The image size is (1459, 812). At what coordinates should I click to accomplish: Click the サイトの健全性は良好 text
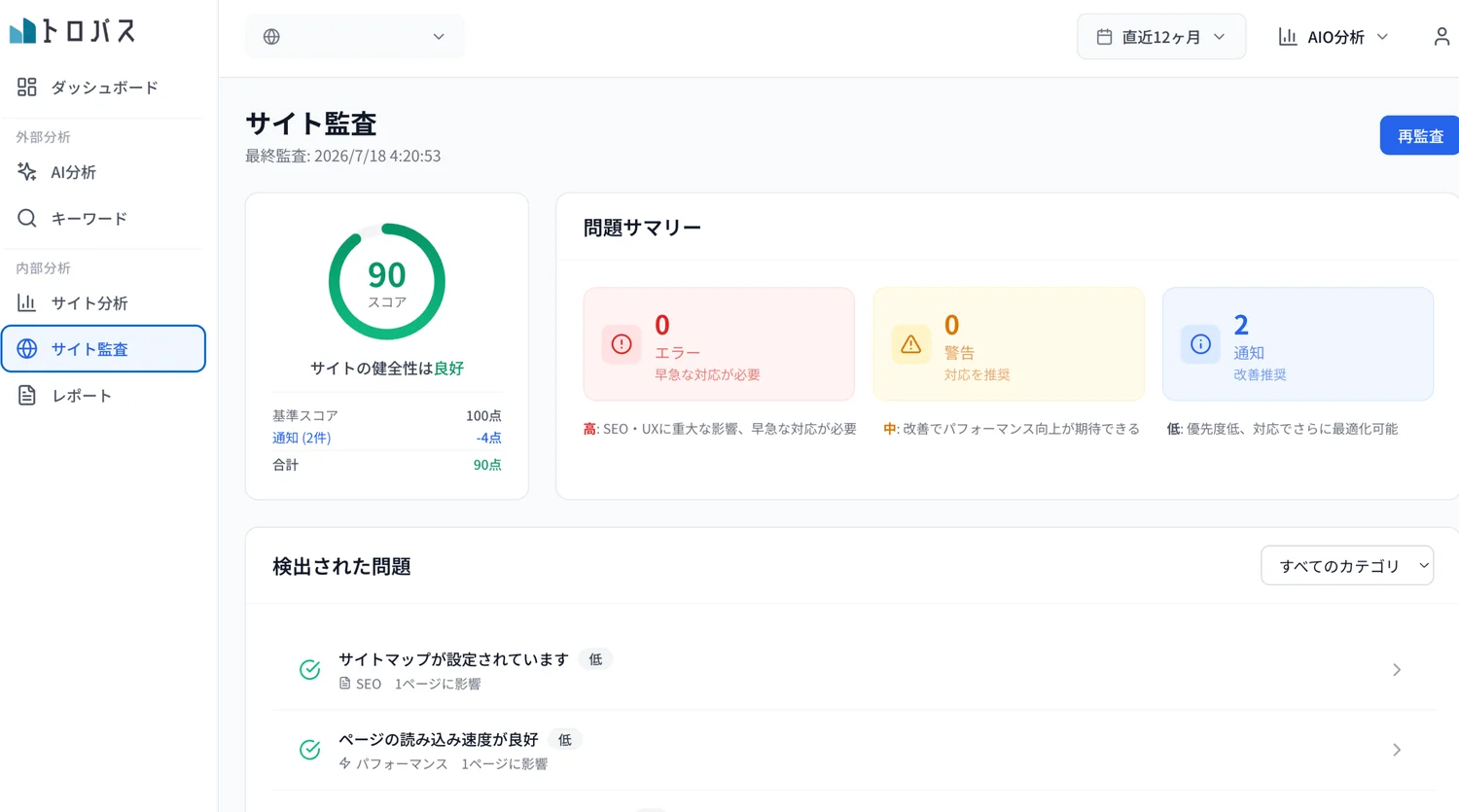387,369
